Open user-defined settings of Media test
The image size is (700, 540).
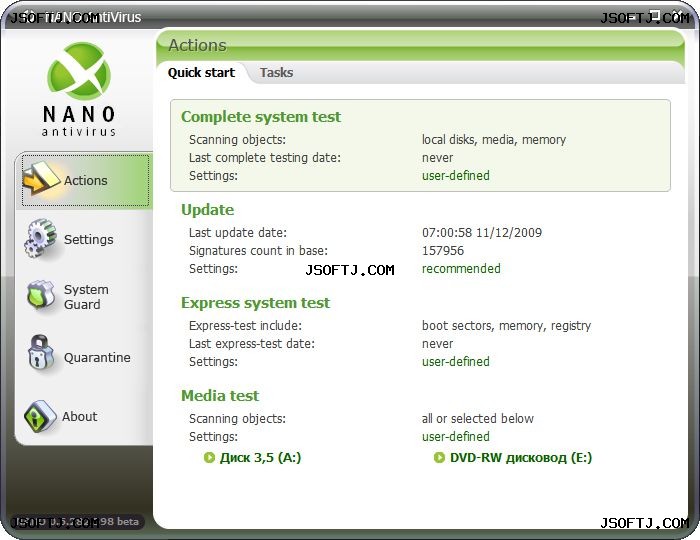pyautogui.click(x=456, y=436)
